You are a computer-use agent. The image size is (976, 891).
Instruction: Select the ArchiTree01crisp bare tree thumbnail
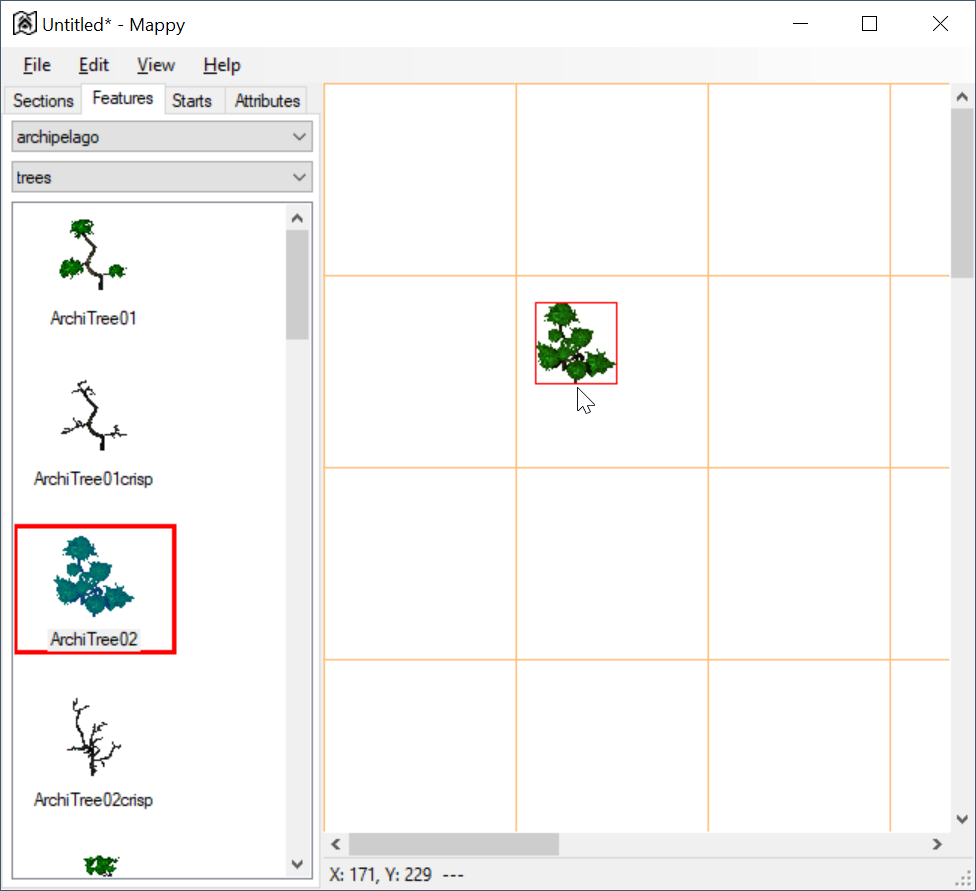(93, 415)
